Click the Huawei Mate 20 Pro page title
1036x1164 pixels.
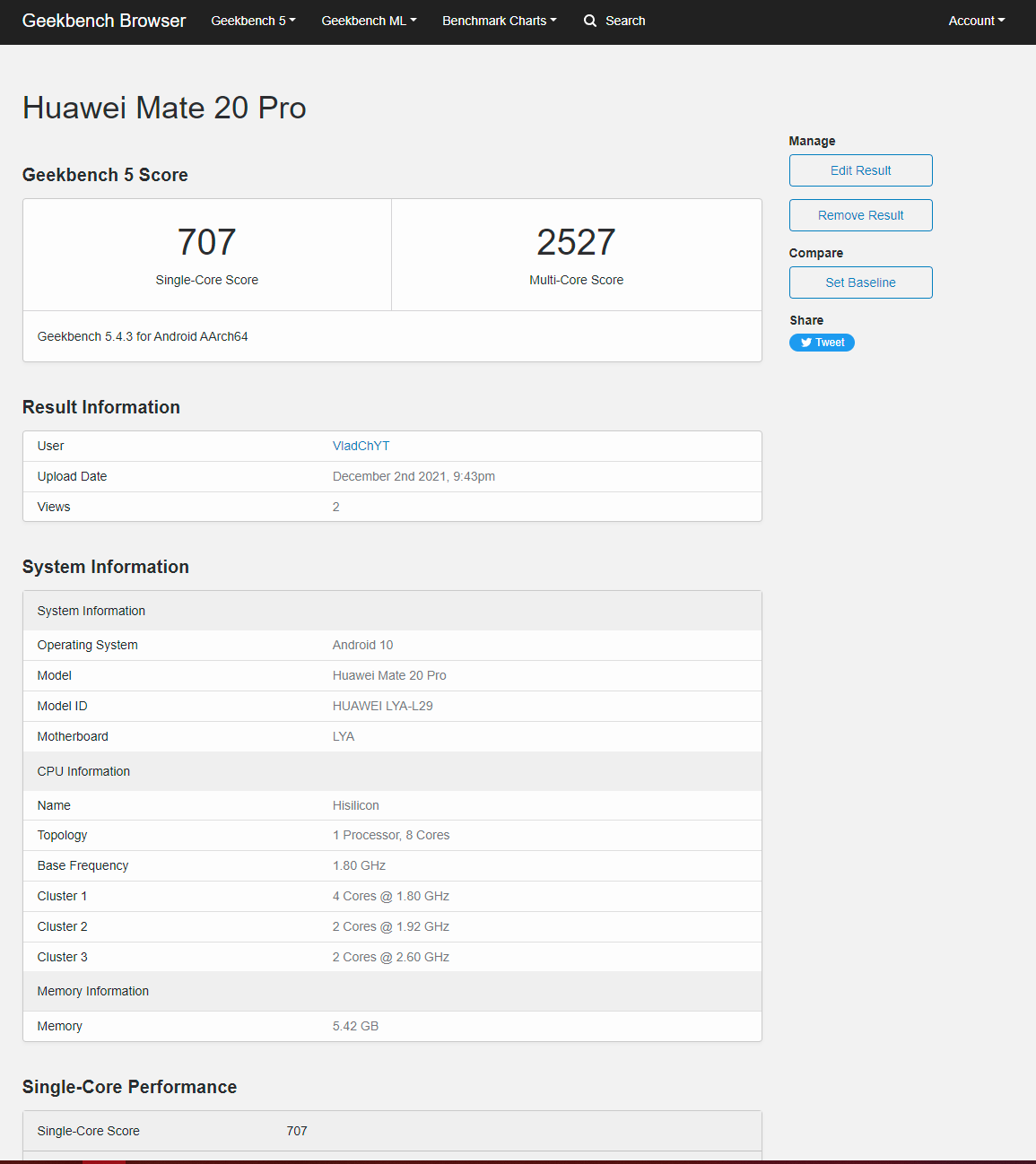coord(164,108)
